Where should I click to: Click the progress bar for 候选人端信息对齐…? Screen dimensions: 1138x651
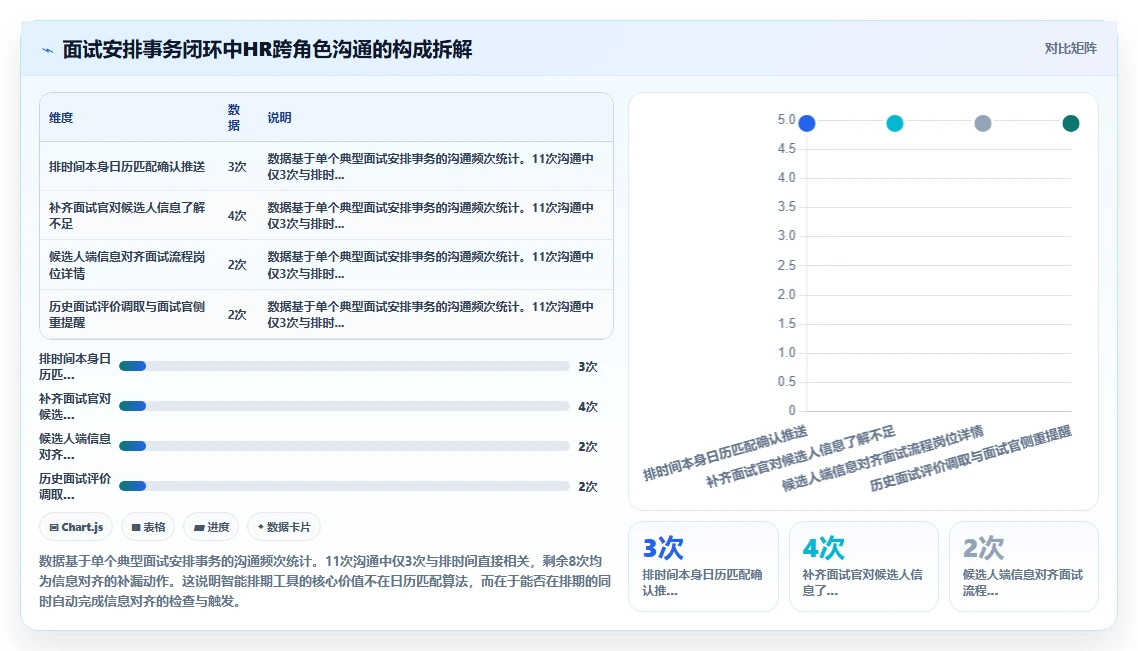click(x=344, y=446)
